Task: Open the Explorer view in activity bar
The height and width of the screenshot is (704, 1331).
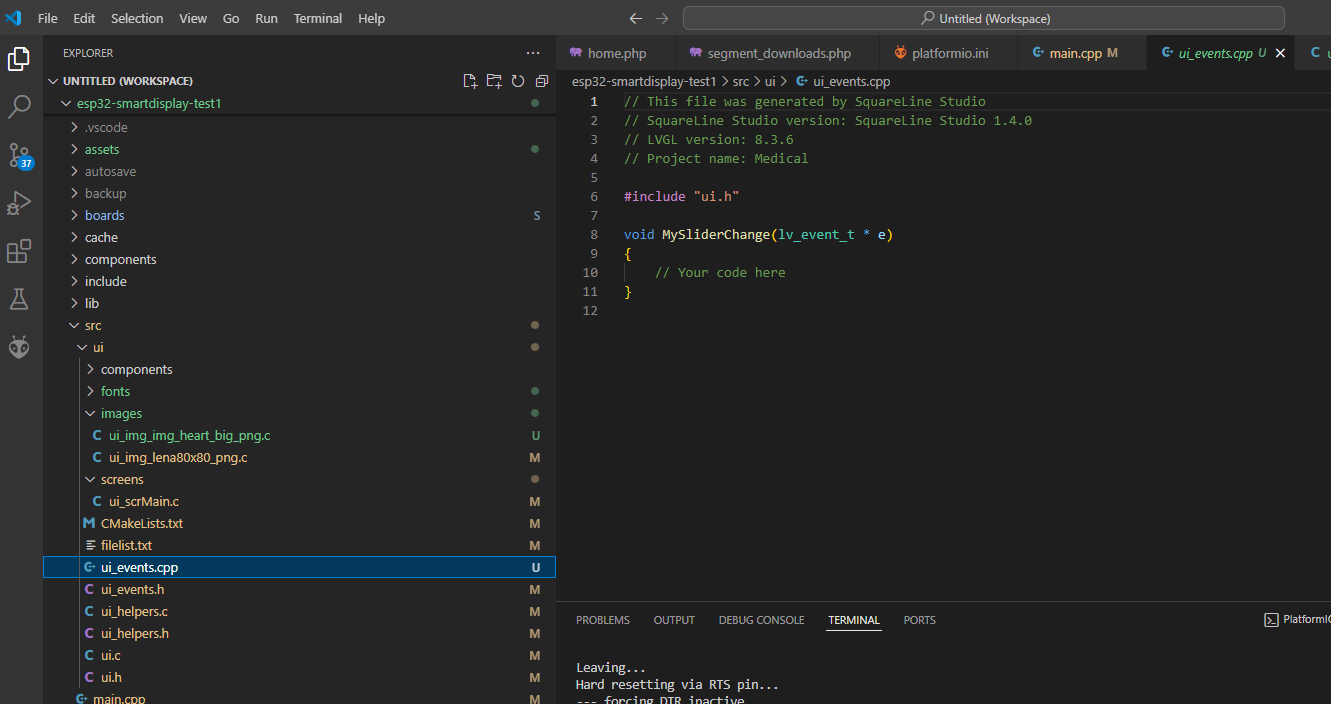Action: coord(19,59)
